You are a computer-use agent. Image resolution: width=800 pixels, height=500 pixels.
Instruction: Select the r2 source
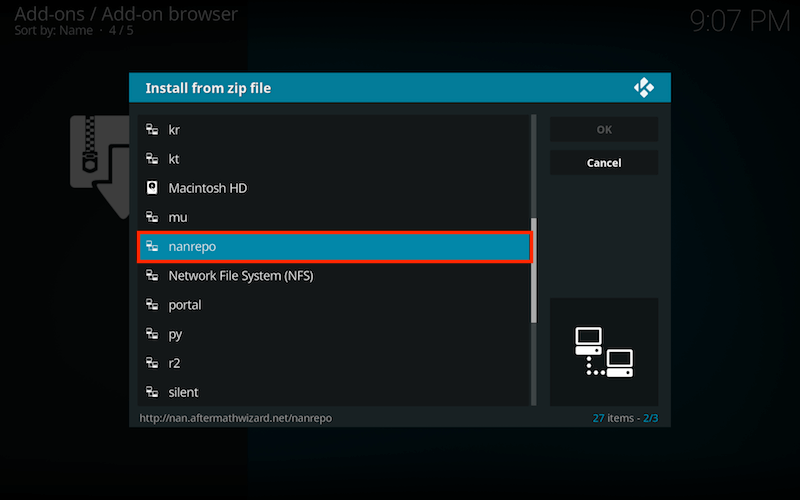pos(335,363)
